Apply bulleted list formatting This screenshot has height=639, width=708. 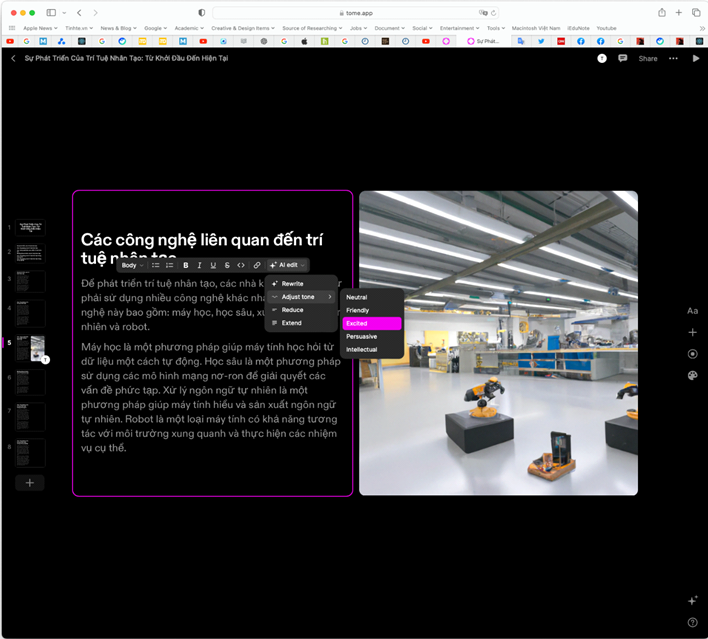(x=155, y=265)
